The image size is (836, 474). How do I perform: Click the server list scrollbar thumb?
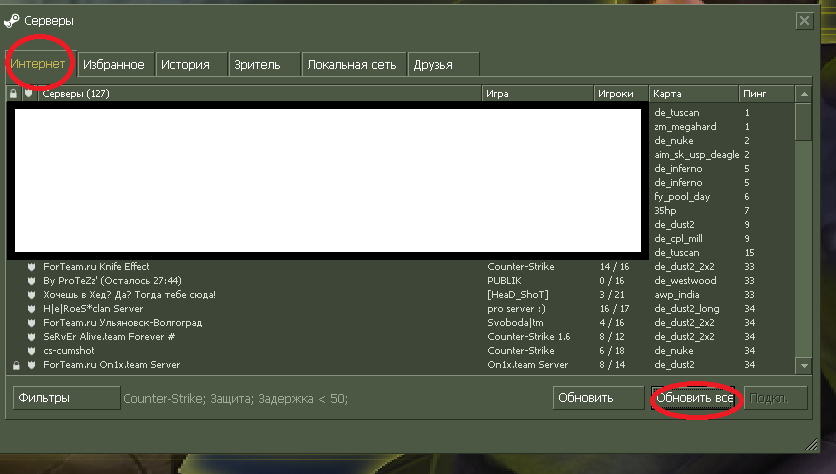point(803,122)
